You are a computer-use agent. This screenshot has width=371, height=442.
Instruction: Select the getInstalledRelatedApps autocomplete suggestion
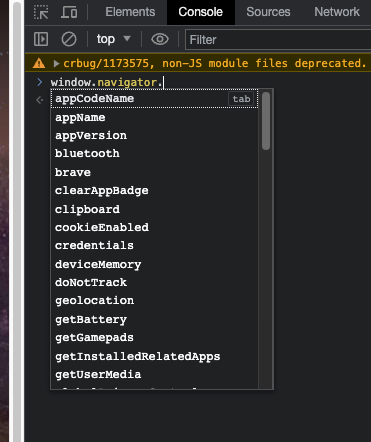[154, 356]
